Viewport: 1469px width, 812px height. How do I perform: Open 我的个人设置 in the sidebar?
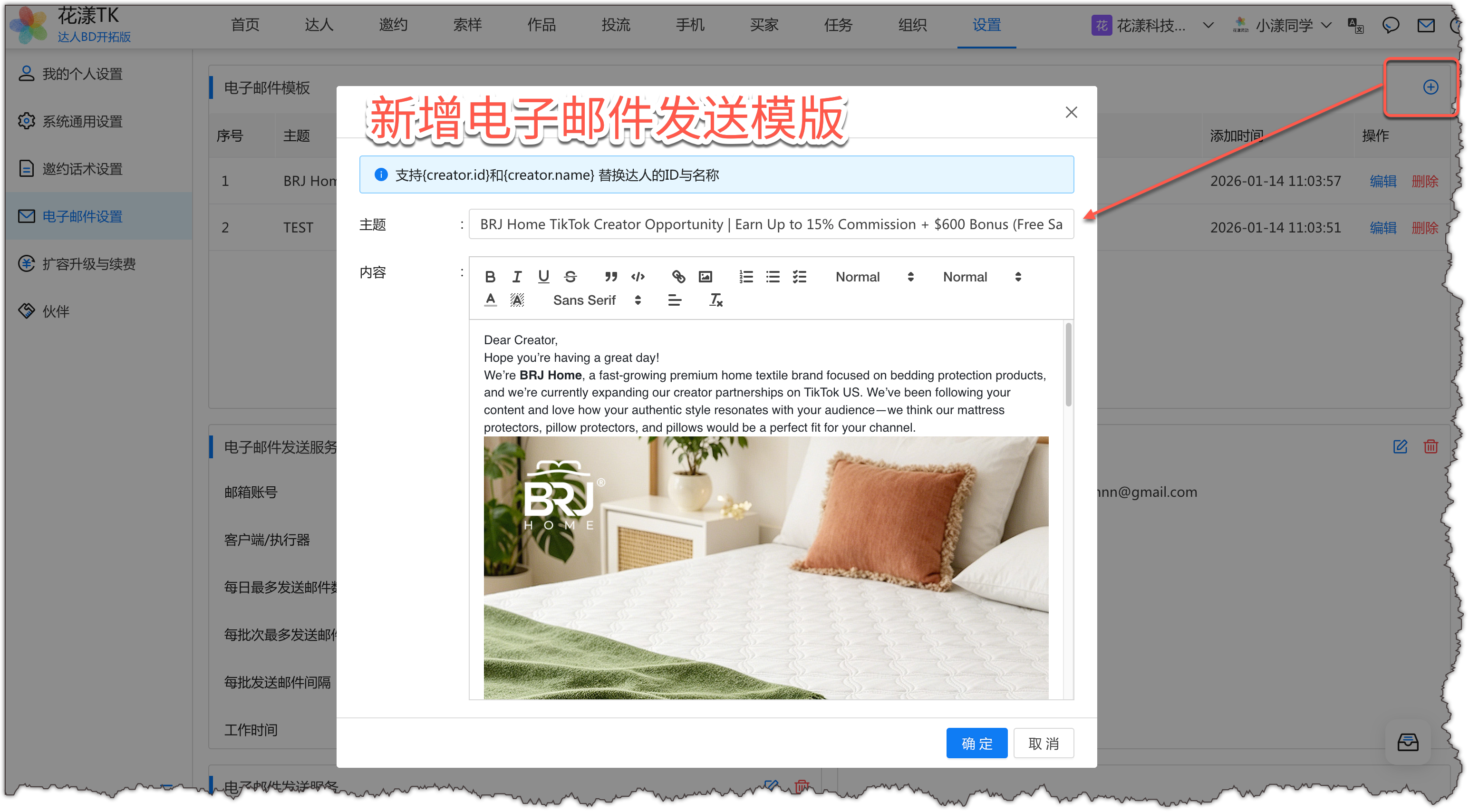tap(99, 74)
